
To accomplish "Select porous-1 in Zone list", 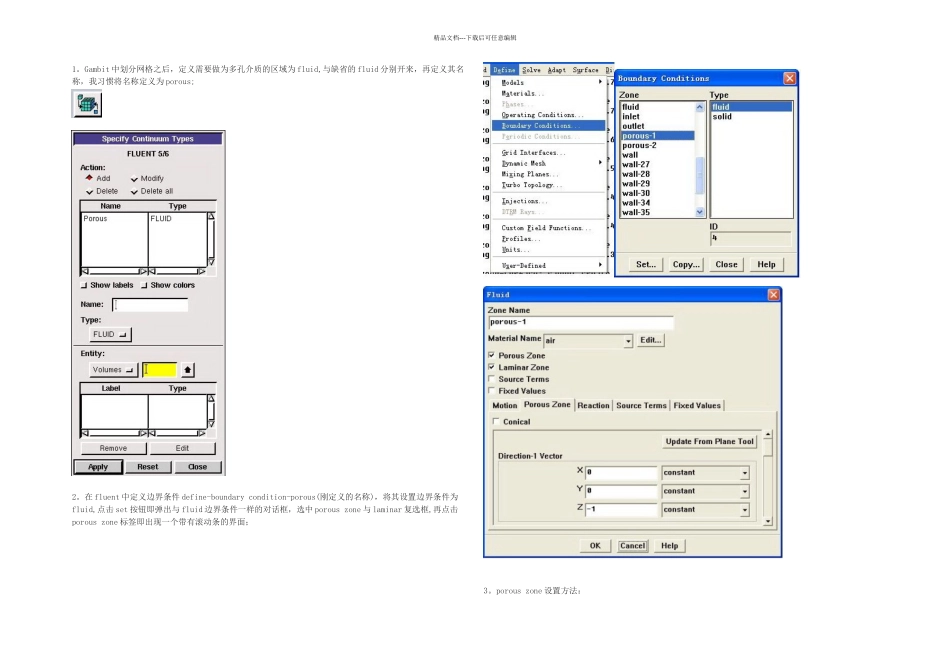I will click(657, 136).
